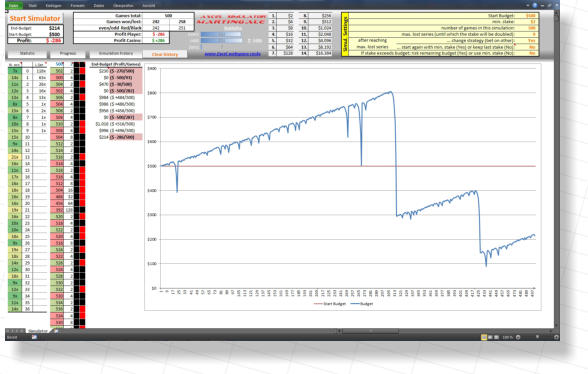Screen dimensions: 588x374
Task: Switch to the Einfügen ribbon tab
Action: tap(53, 6)
